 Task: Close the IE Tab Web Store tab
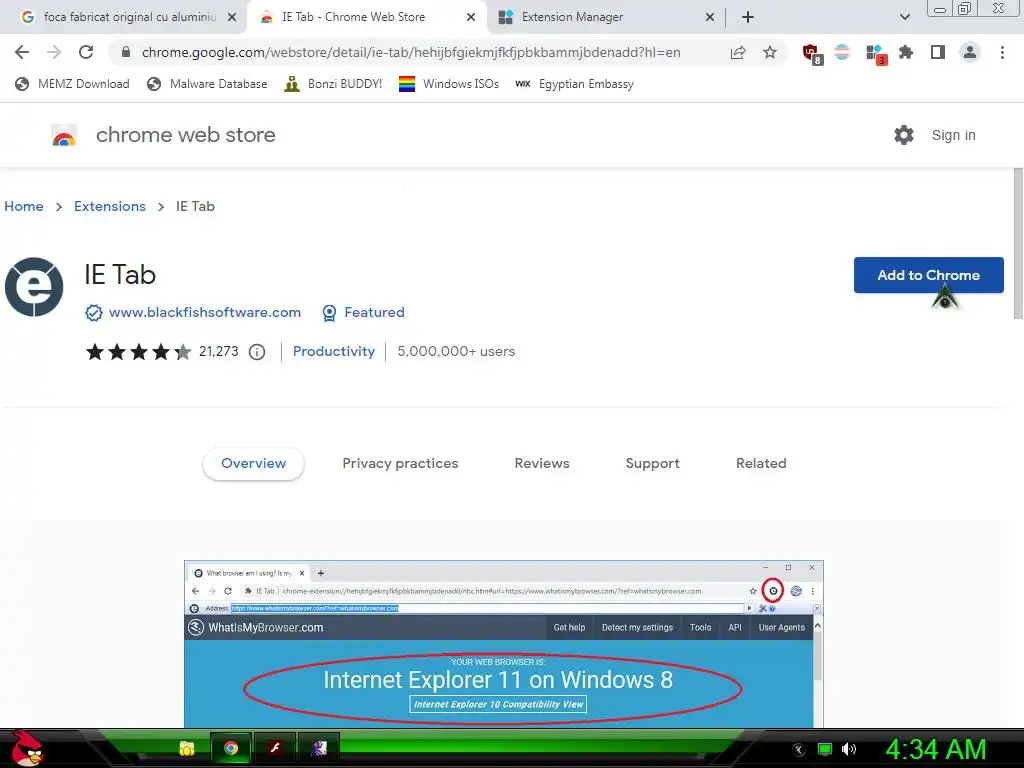(x=471, y=17)
